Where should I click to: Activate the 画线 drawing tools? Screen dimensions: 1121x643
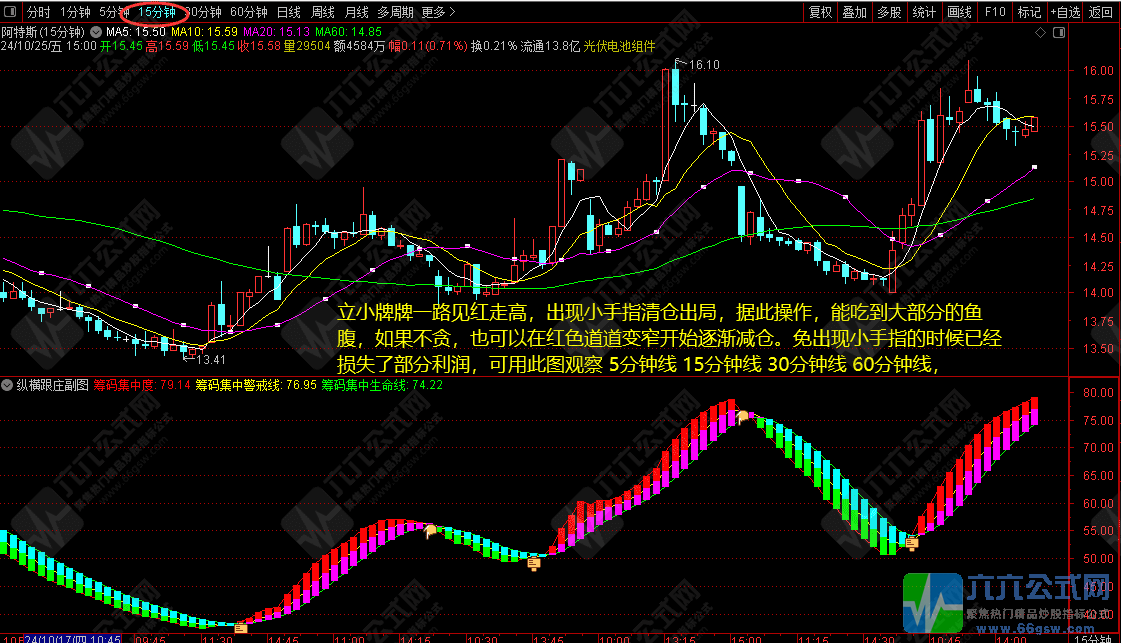(959, 12)
